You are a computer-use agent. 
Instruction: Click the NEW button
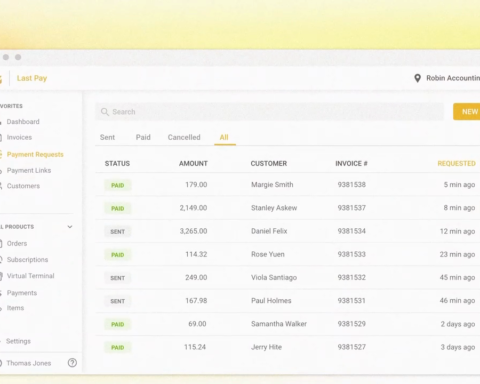(x=467, y=112)
